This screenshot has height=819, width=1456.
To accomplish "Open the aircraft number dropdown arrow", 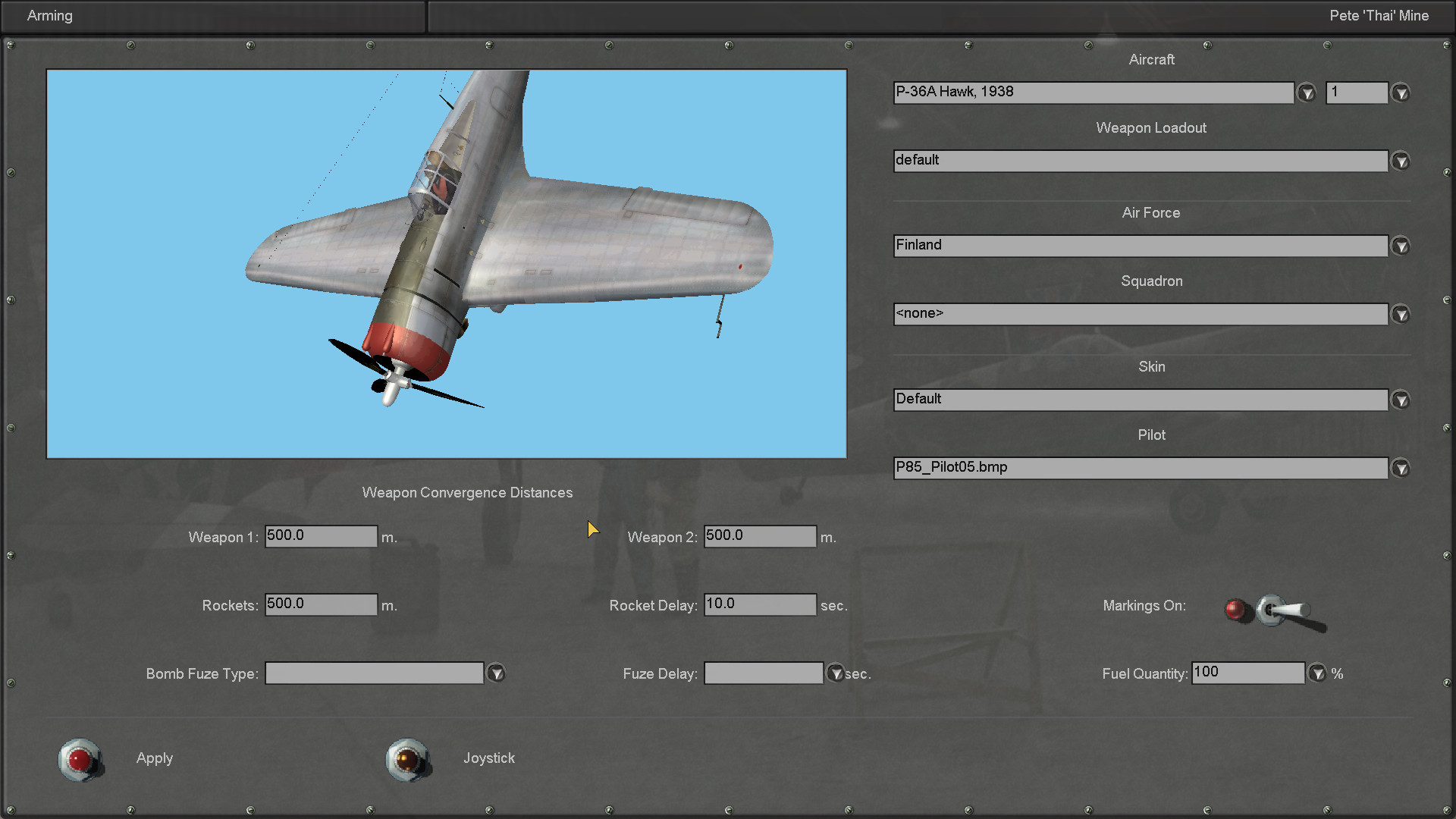I will pos(1401,93).
